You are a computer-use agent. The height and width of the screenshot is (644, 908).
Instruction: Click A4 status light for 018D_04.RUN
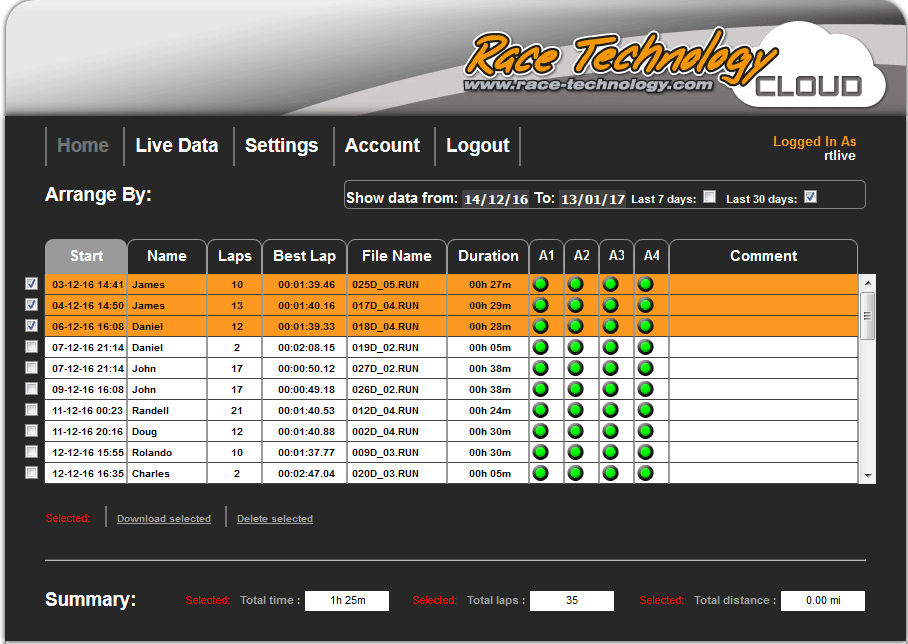pos(646,327)
